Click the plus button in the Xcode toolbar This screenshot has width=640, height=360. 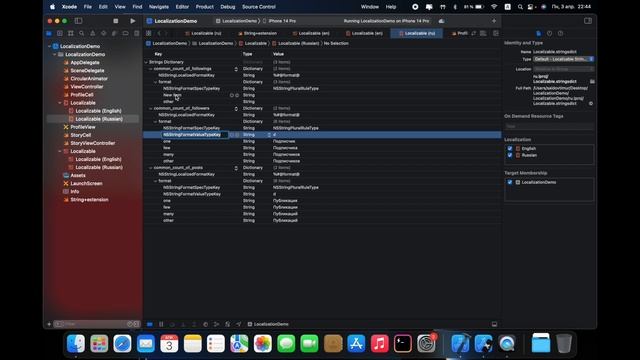coord(494,21)
